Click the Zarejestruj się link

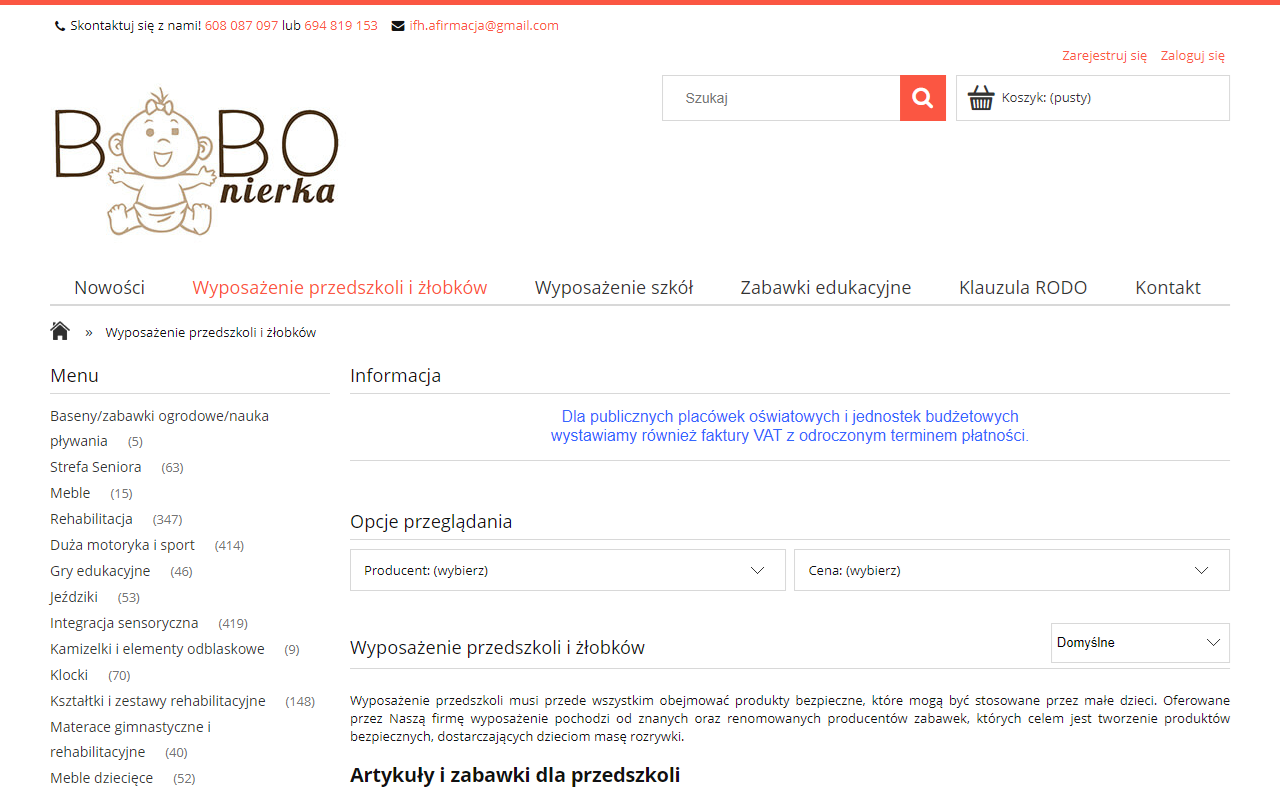pyautogui.click(x=1104, y=55)
